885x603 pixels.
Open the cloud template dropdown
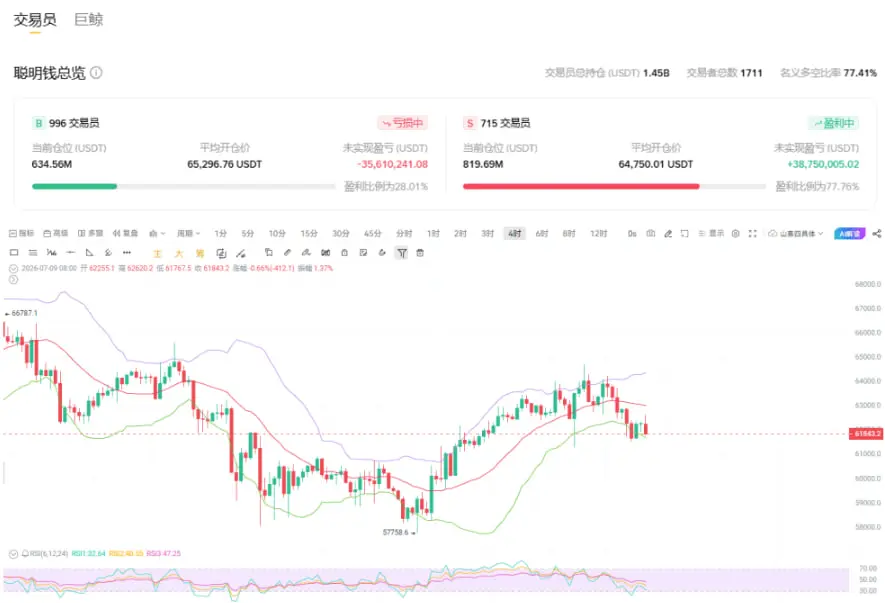click(x=796, y=233)
